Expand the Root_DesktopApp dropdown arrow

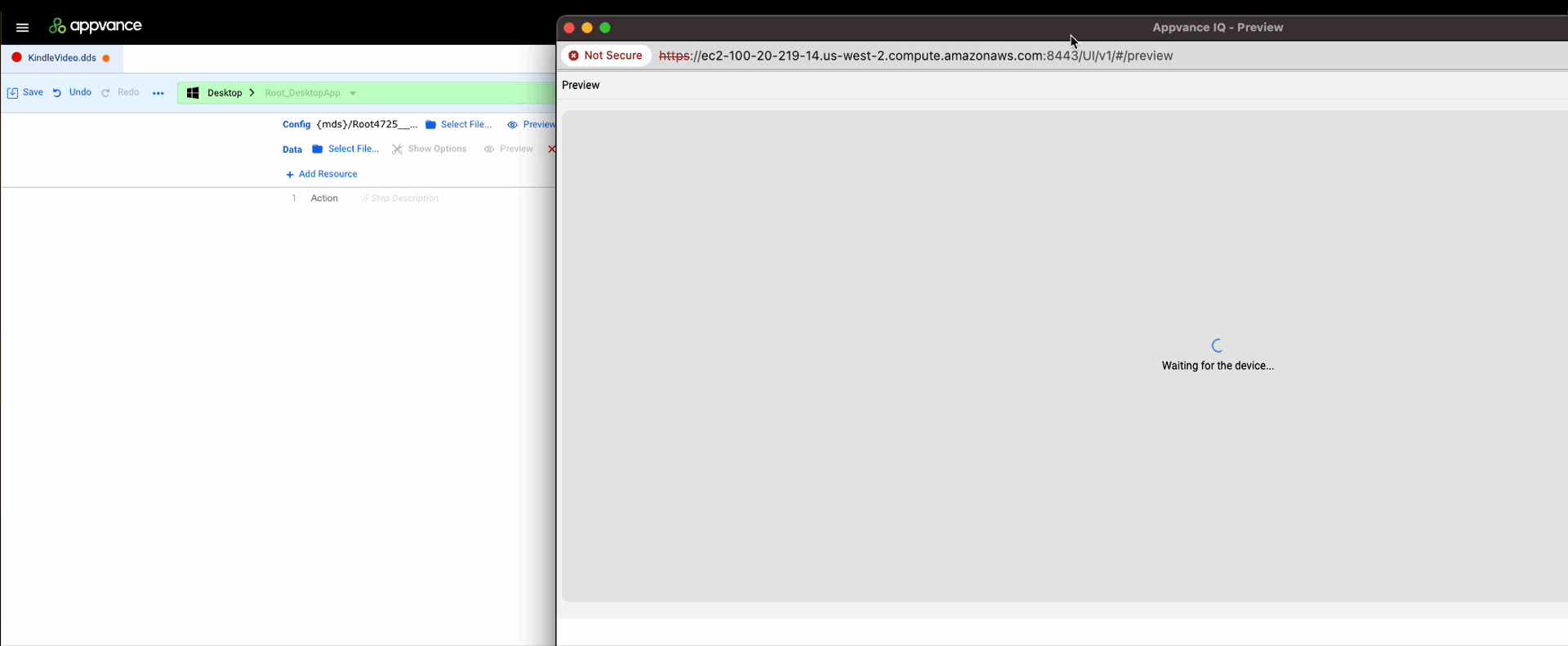353,93
